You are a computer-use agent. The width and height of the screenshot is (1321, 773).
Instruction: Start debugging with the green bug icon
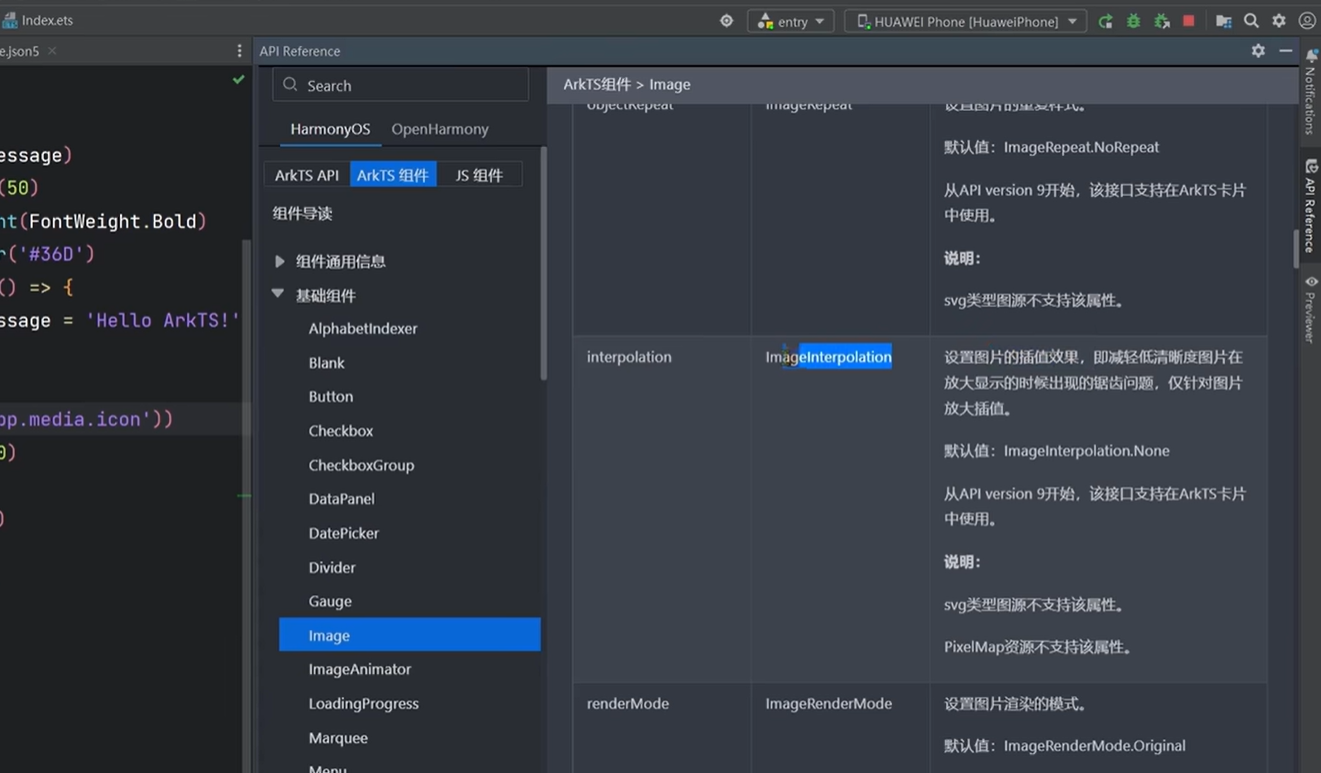[1133, 21]
